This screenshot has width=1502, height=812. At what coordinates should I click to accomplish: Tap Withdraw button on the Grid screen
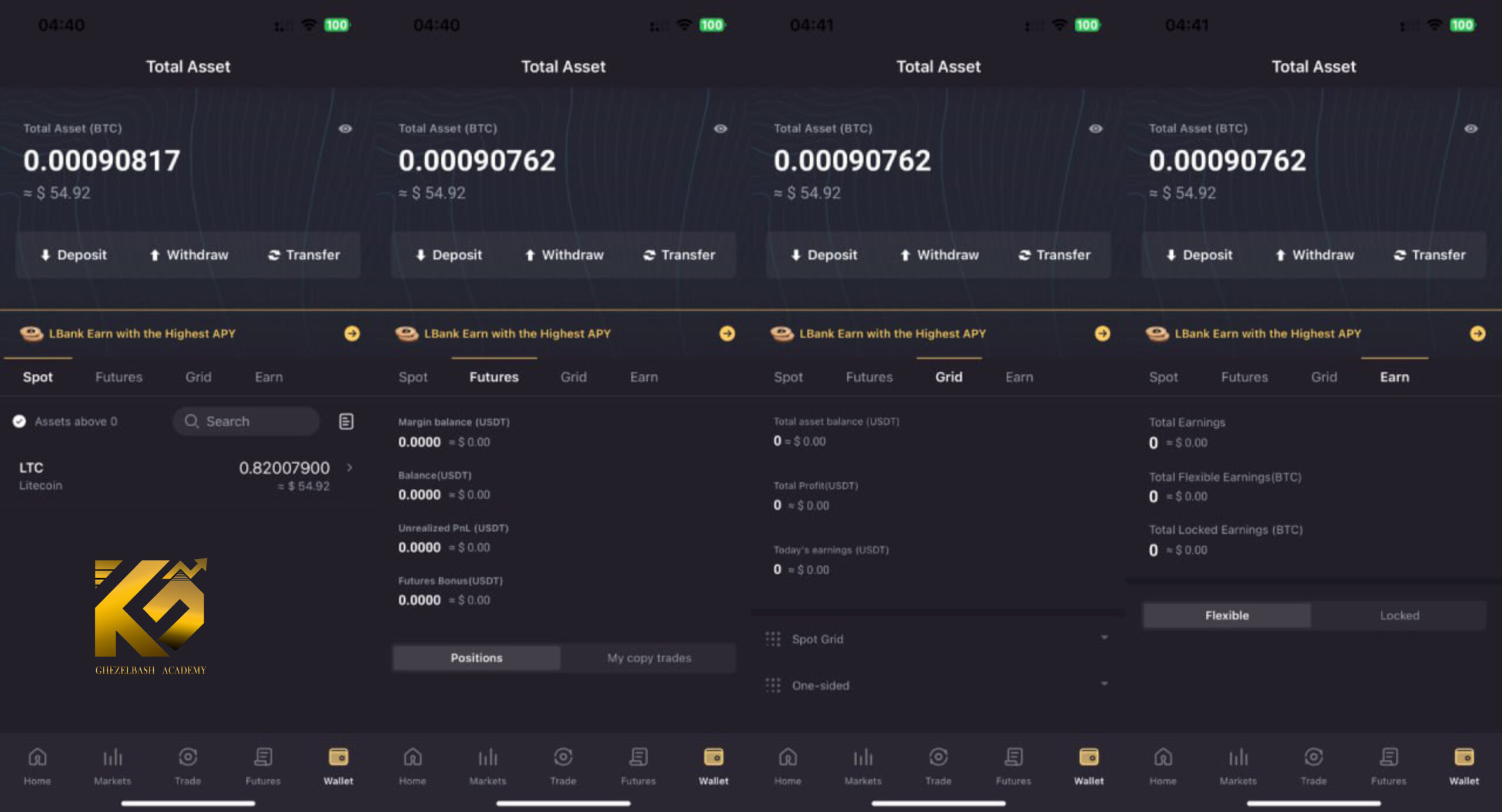pos(939,255)
